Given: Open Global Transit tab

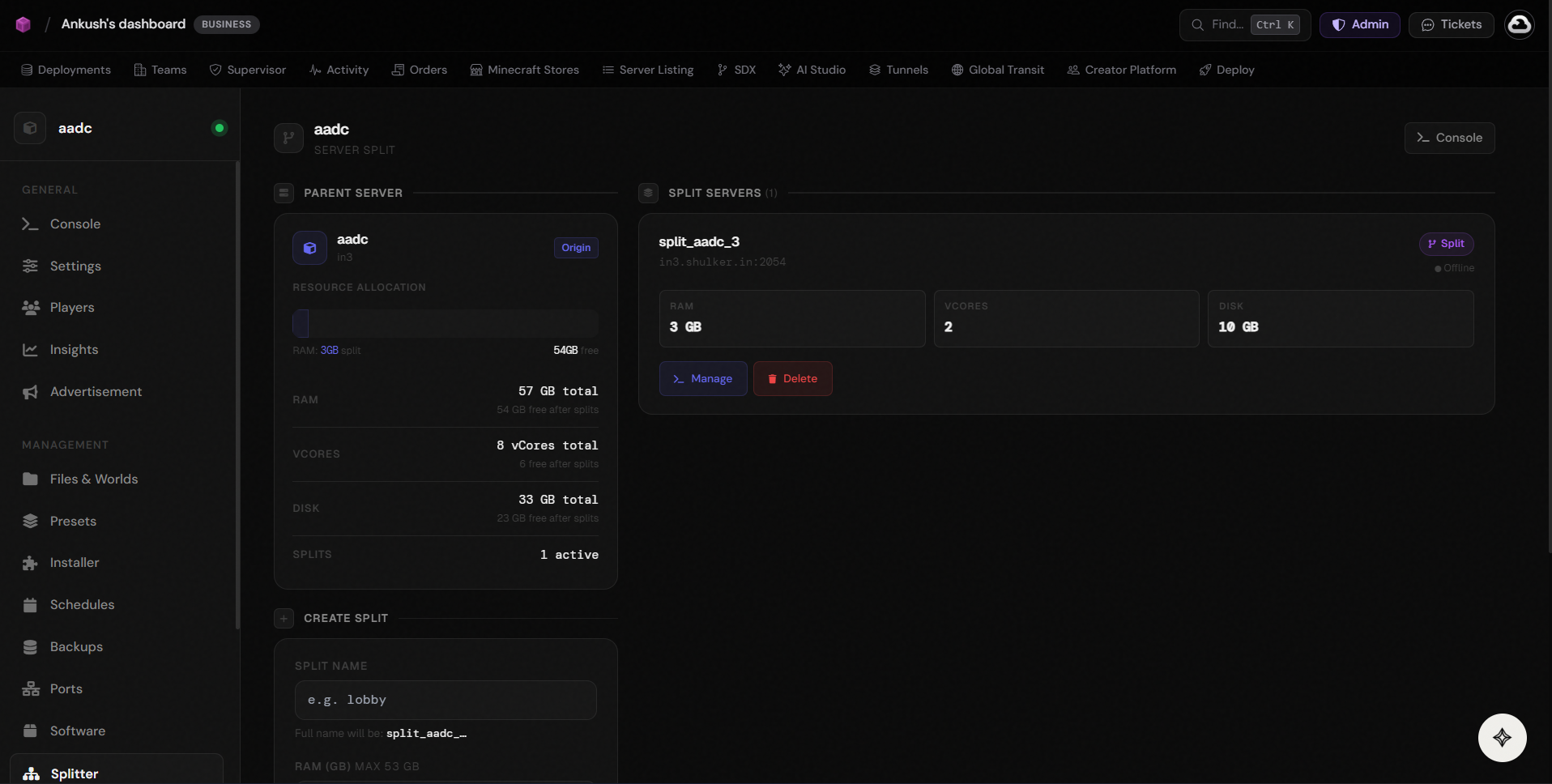Looking at the screenshot, I should (998, 70).
